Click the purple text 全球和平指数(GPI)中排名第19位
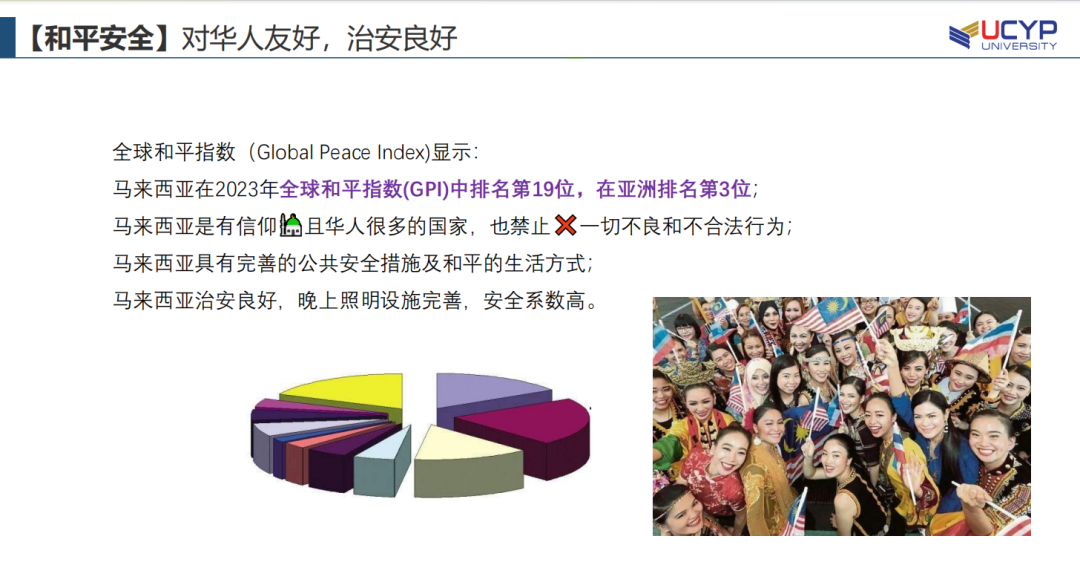This screenshot has height=562, width=1080. pyautogui.click(x=427, y=189)
